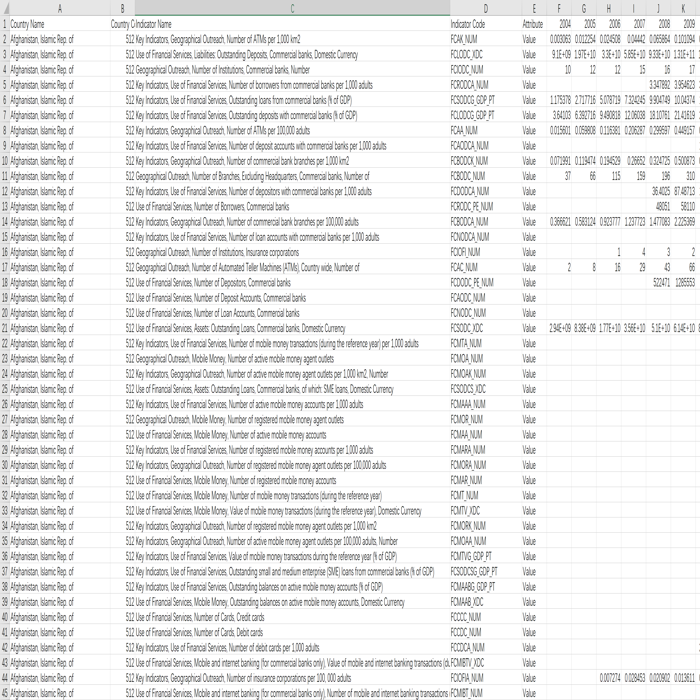The image size is (700, 700).
Task: Select column J header
Action: (x=658, y=8)
